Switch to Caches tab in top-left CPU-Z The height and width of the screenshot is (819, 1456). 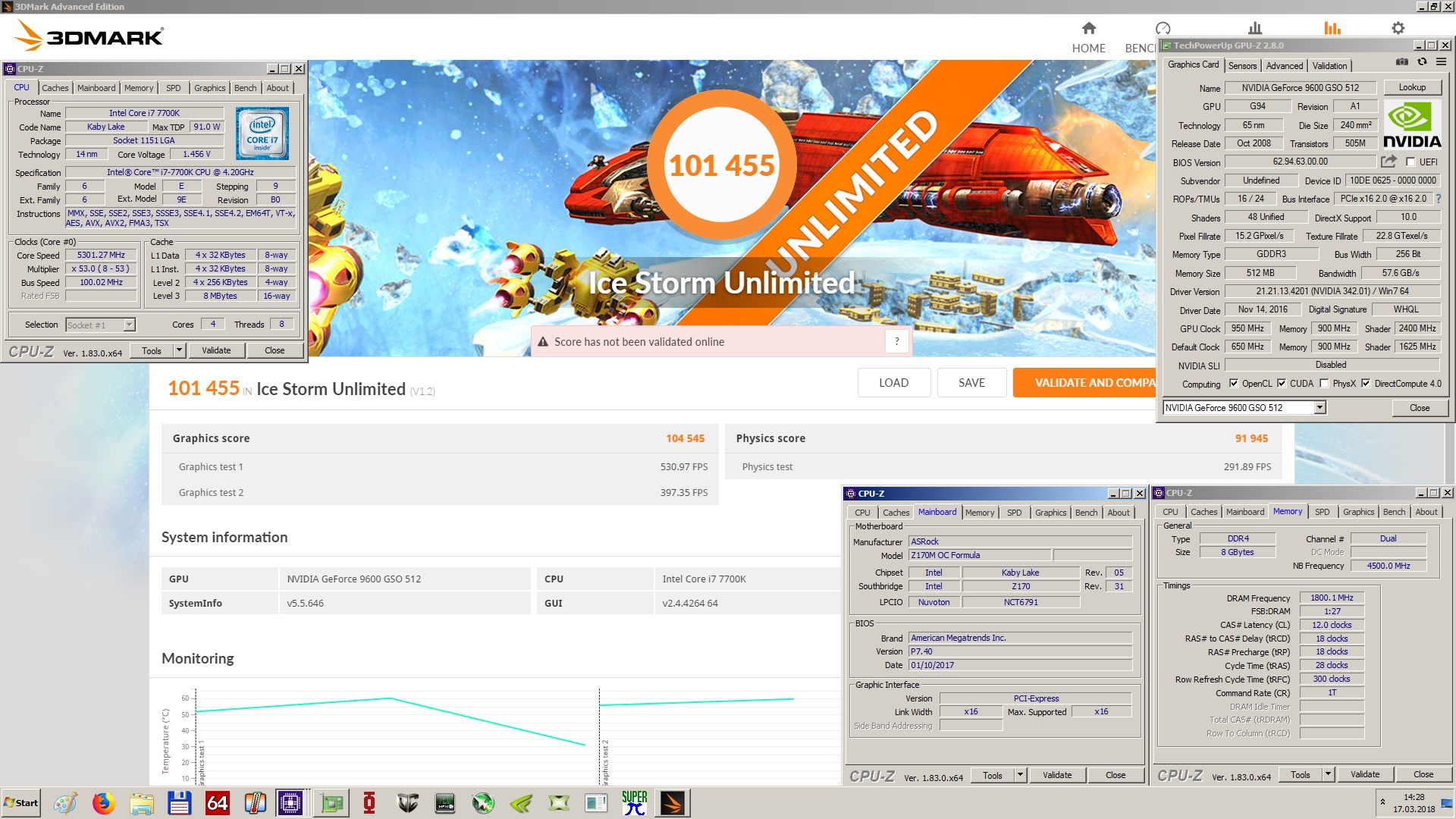(x=55, y=88)
